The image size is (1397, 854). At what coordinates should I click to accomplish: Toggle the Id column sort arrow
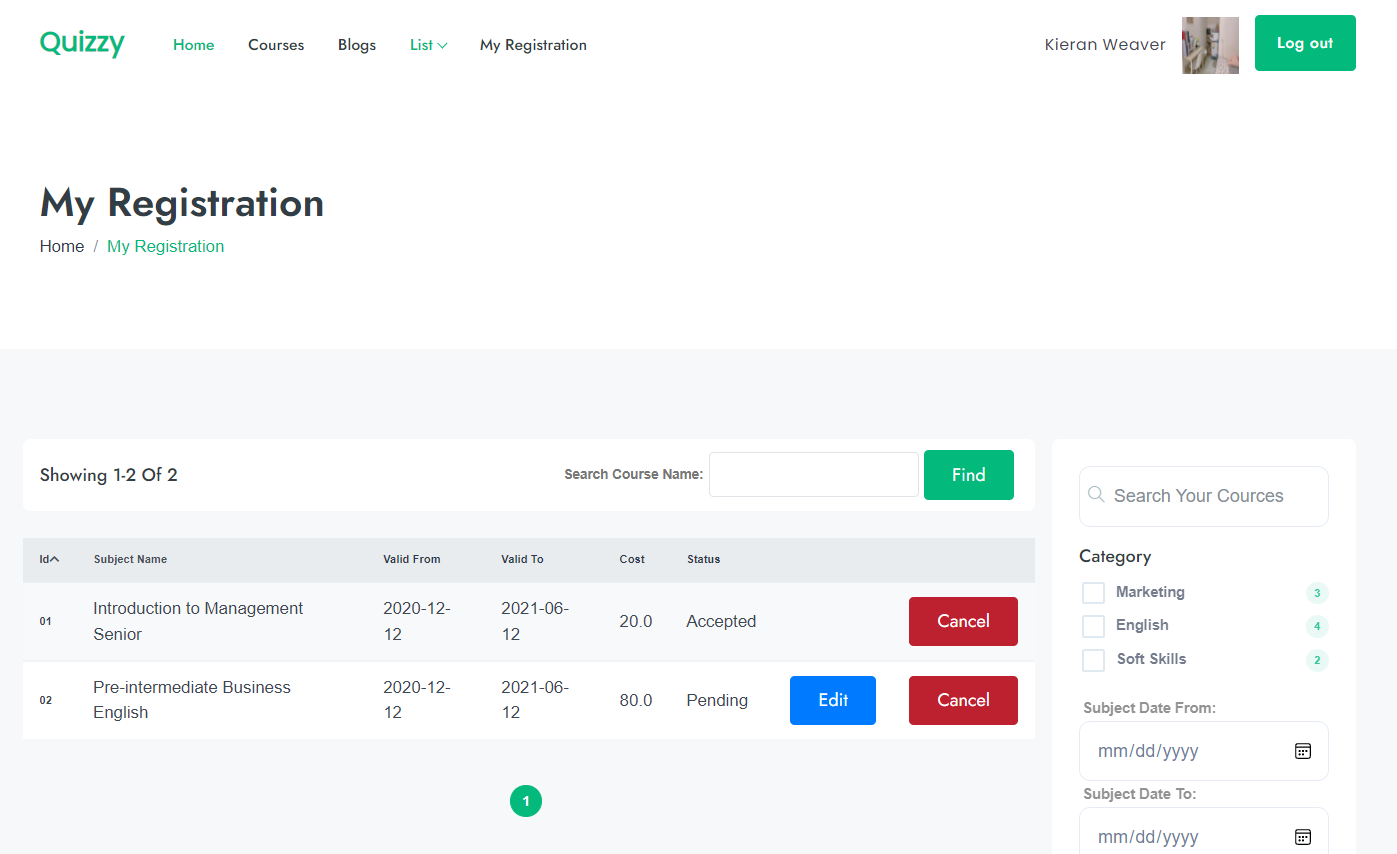(x=56, y=559)
